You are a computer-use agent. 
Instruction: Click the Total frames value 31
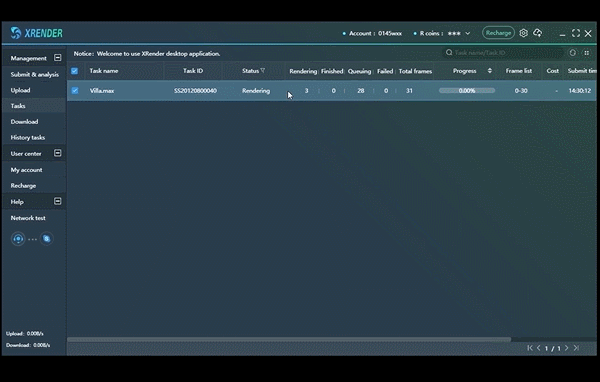[x=409, y=91]
